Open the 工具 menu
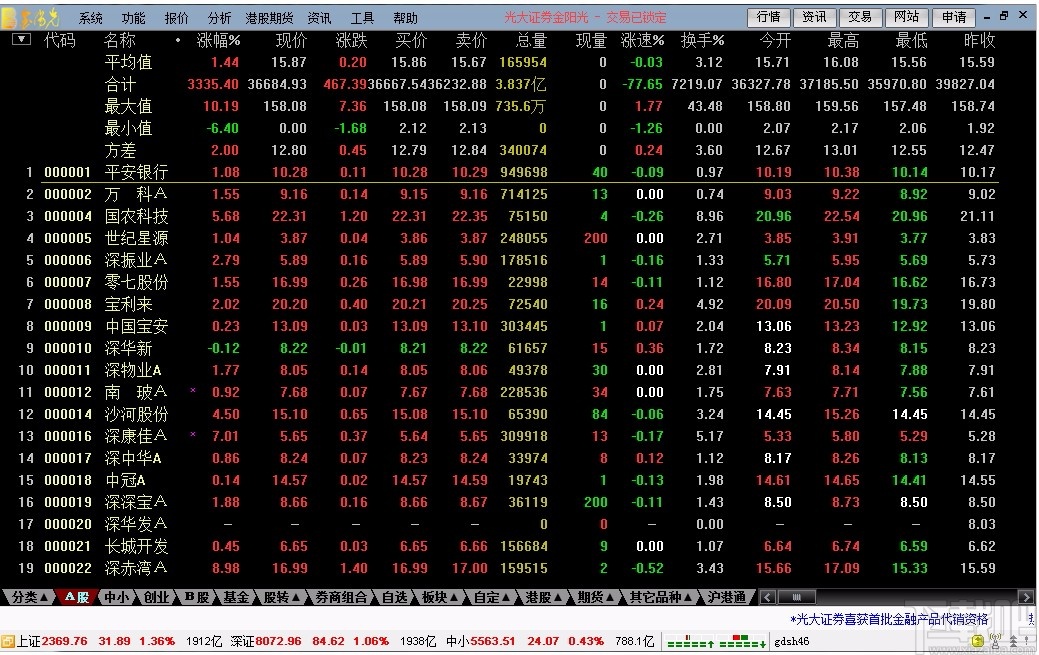The width and height of the screenshot is (1039, 655). click(x=362, y=18)
